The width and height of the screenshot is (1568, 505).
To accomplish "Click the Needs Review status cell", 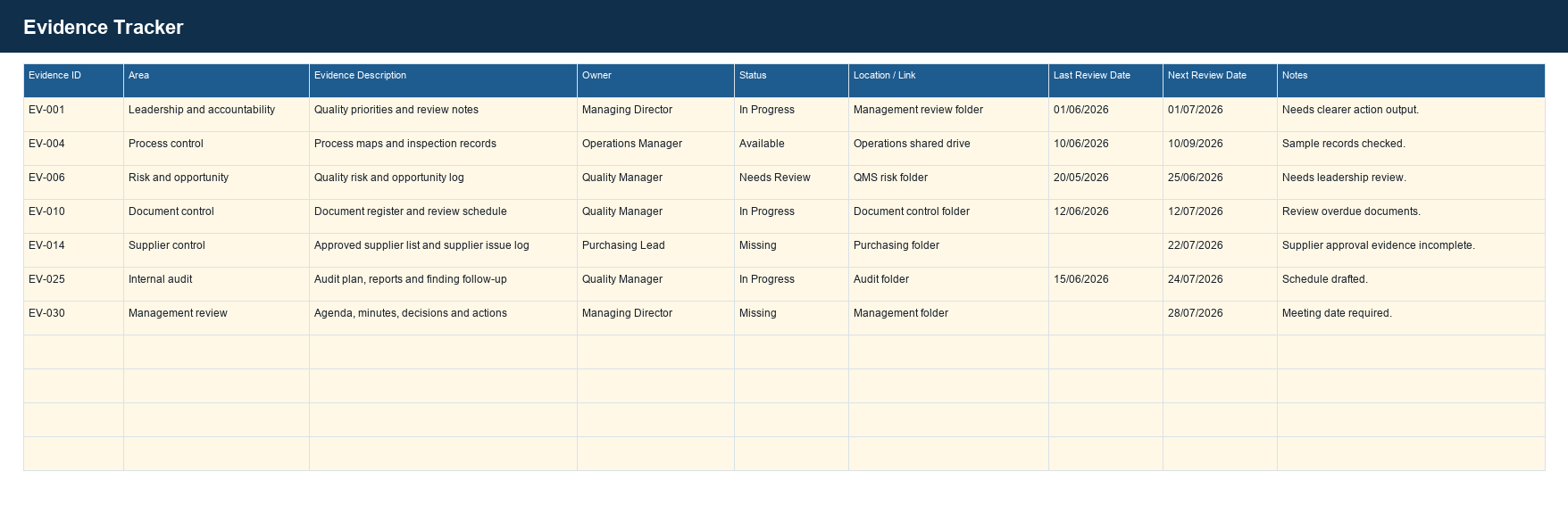I will (791, 182).
